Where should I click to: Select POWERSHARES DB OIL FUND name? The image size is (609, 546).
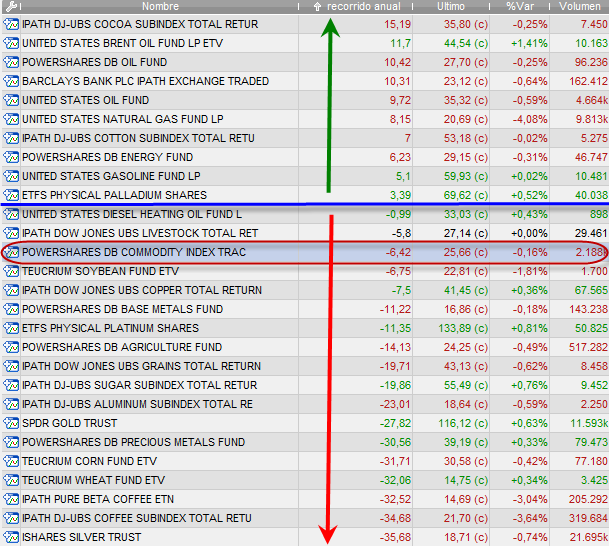pos(95,63)
